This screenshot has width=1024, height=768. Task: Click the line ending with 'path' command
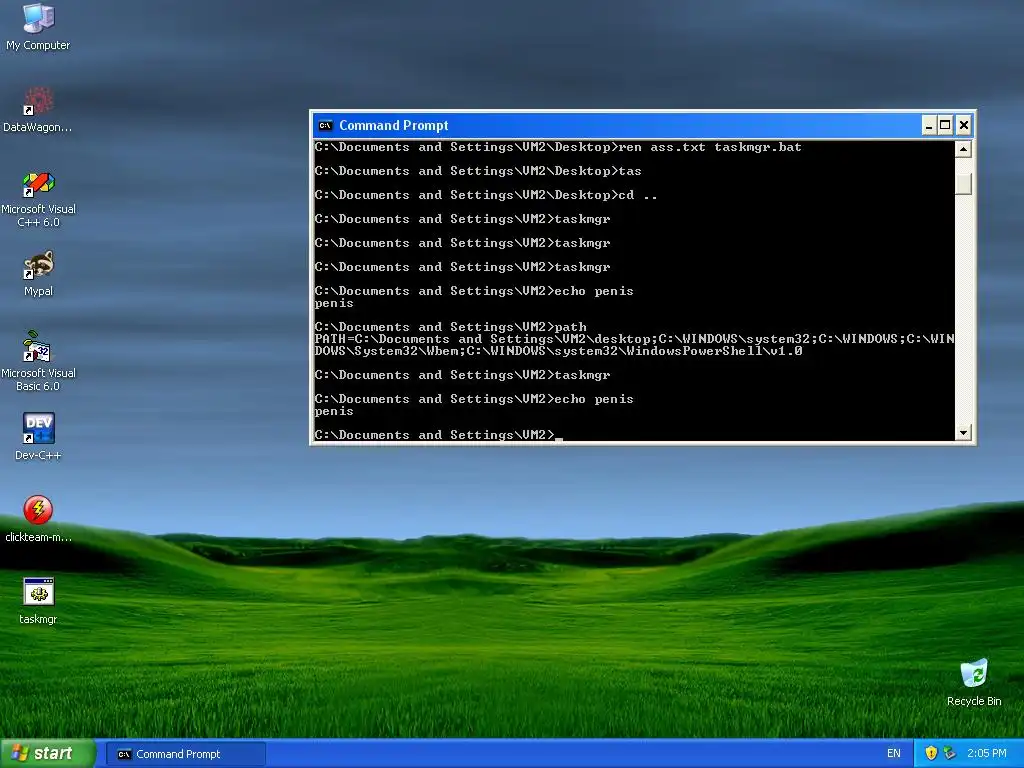(450, 327)
